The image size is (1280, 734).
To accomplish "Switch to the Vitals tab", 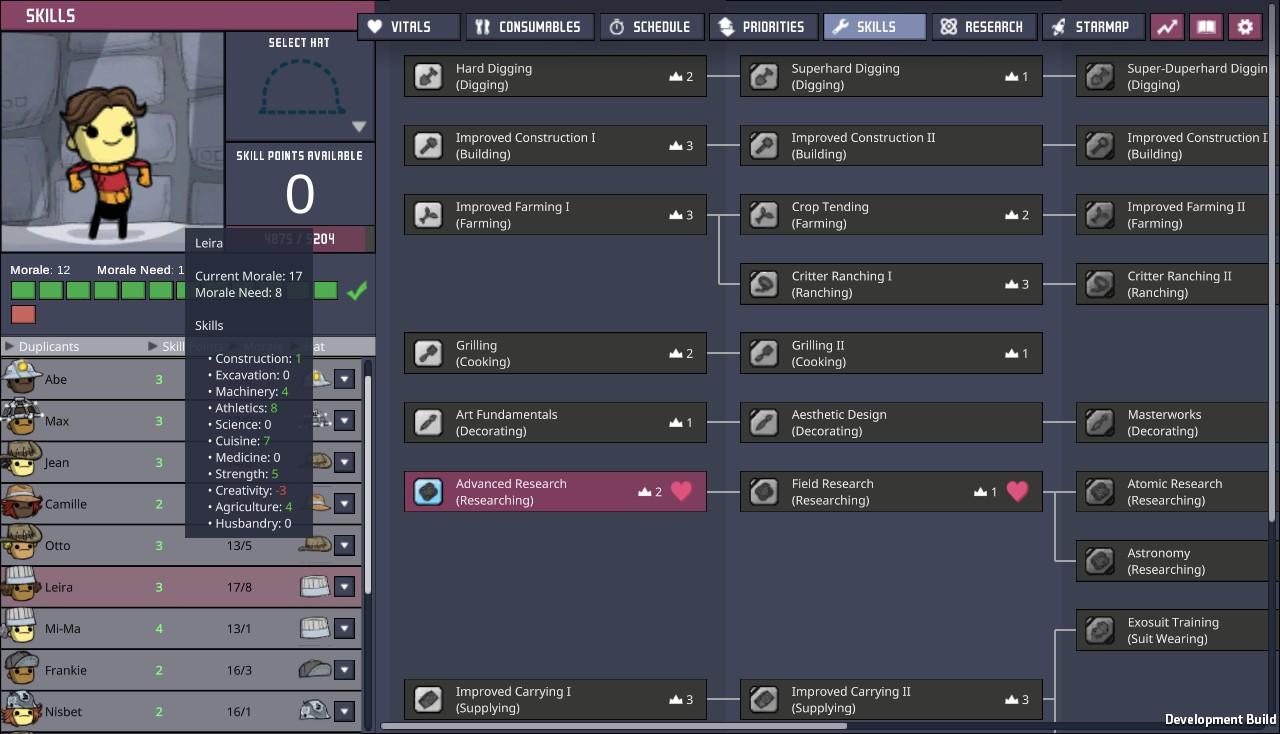I will [410, 27].
